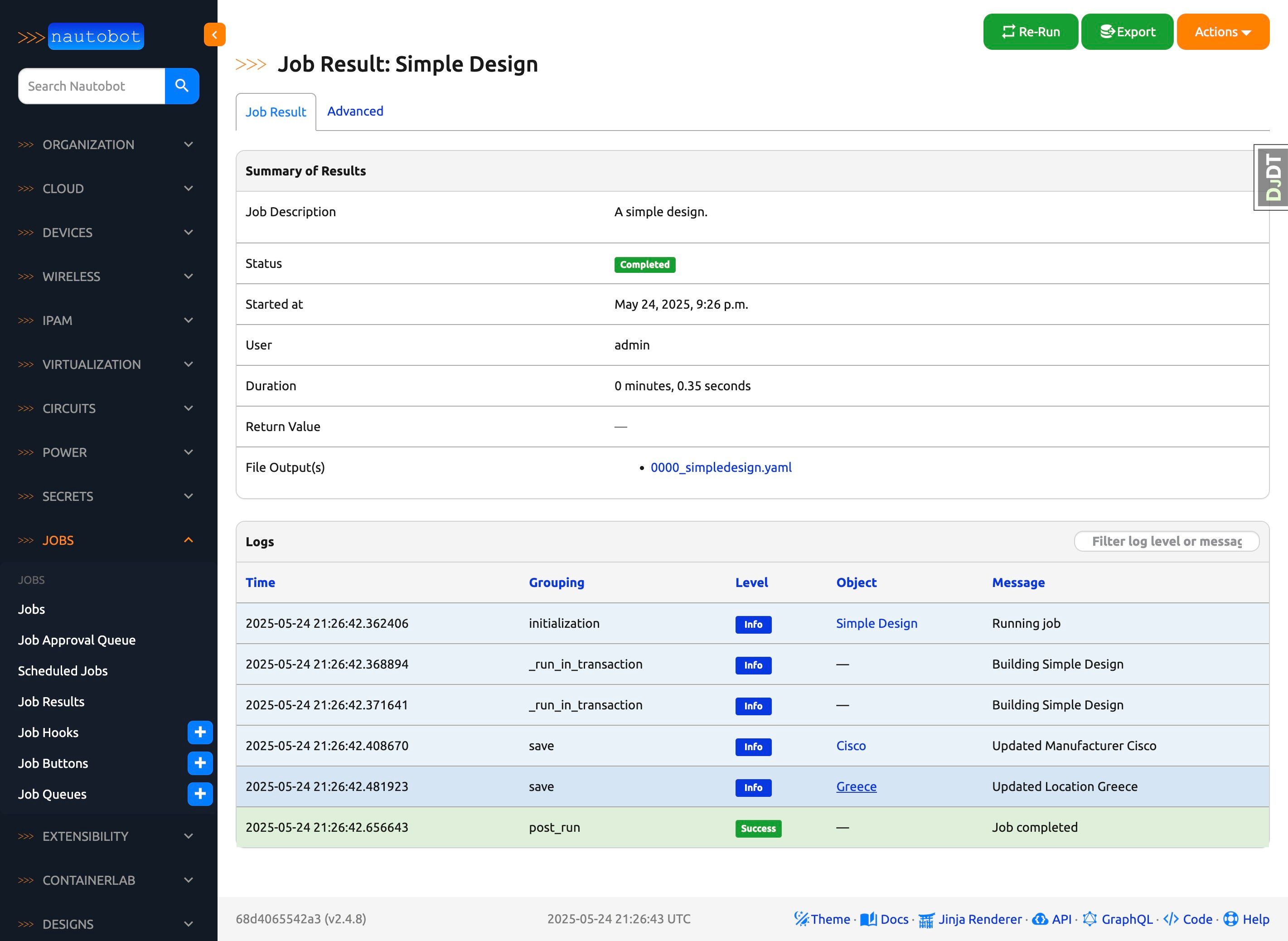Open Job Results in sidebar
The height and width of the screenshot is (941, 1288).
(51, 702)
